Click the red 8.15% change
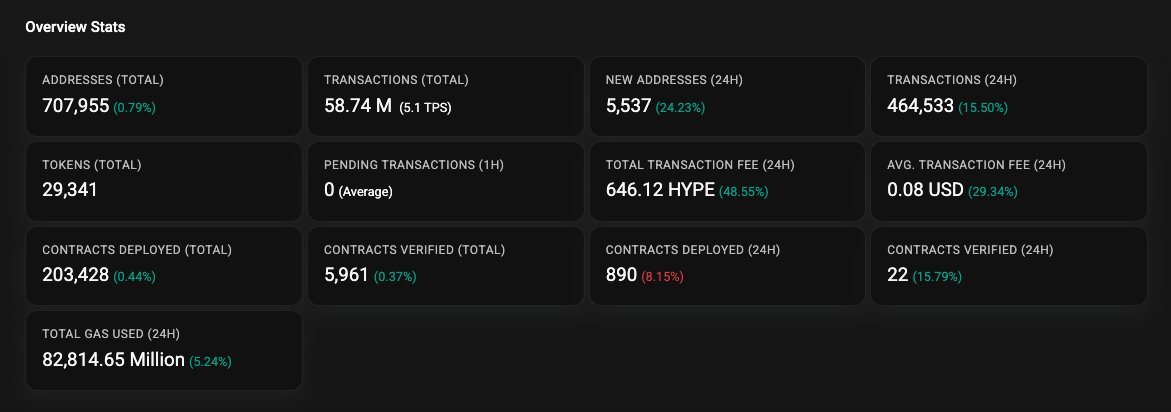1171x412 pixels. pyautogui.click(x=662, y=277)
